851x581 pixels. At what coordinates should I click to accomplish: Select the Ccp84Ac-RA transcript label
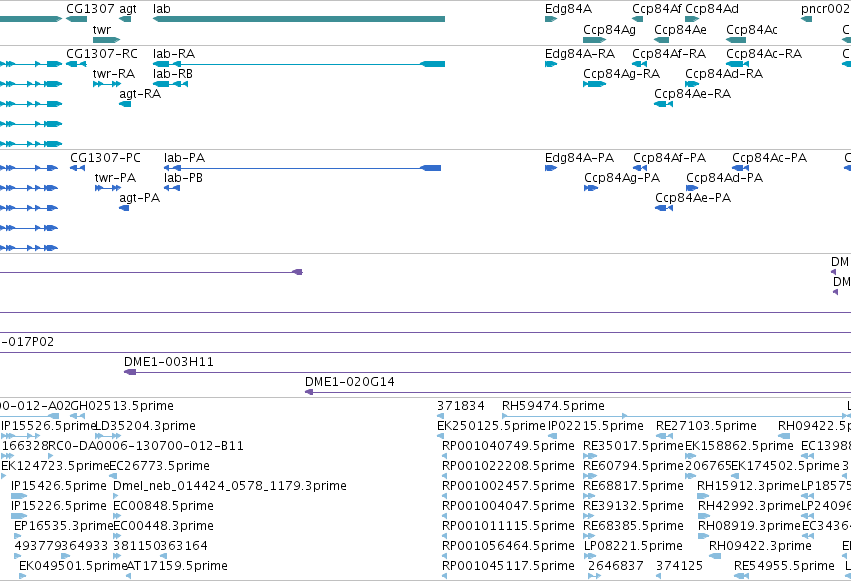pyautogui.click(x=764, y=54)
